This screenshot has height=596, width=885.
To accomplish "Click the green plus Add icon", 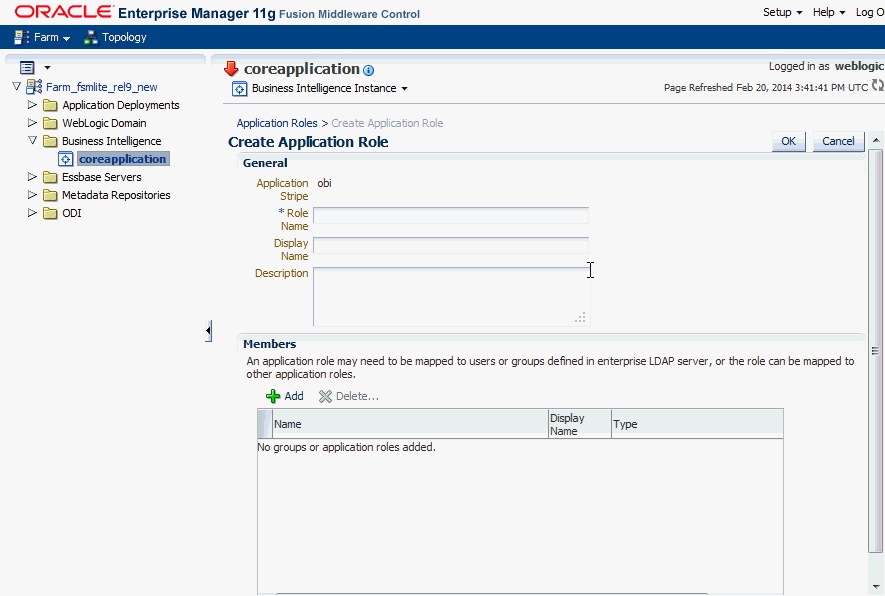I will [x=273, y=396].
